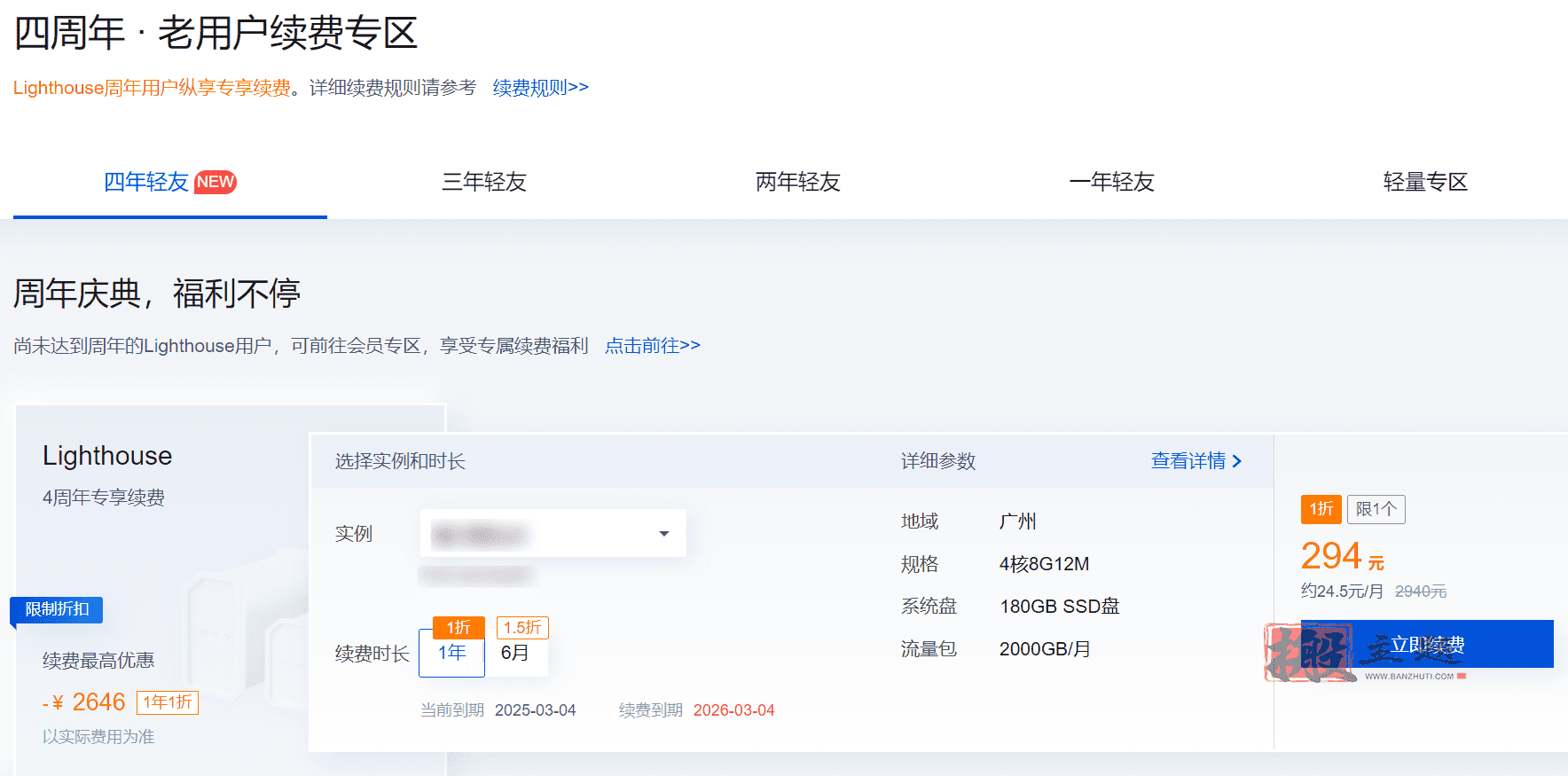Click the NEW badge on 四年轻友
The height and width of the screenshot is (776, 1568).
pyautogui.click(x=216, y=182)
